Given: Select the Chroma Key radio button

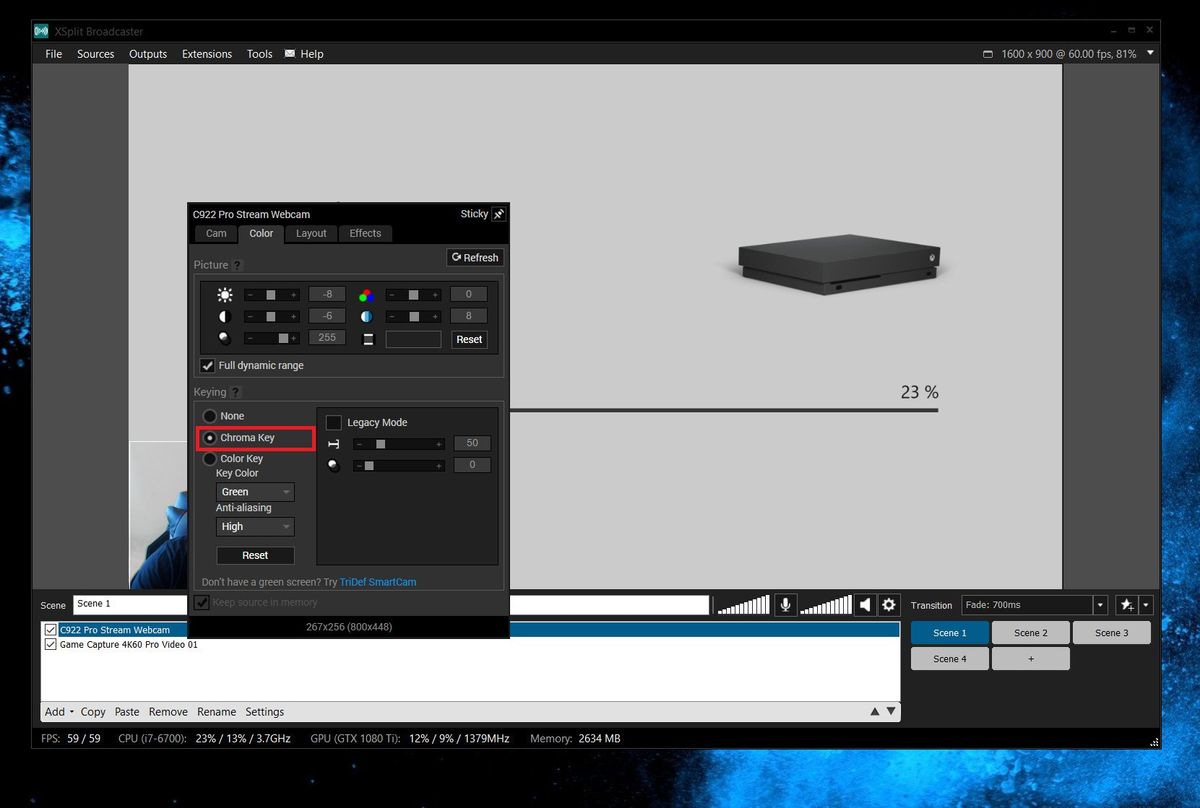Looking at the screenshot, I should 210,437.
